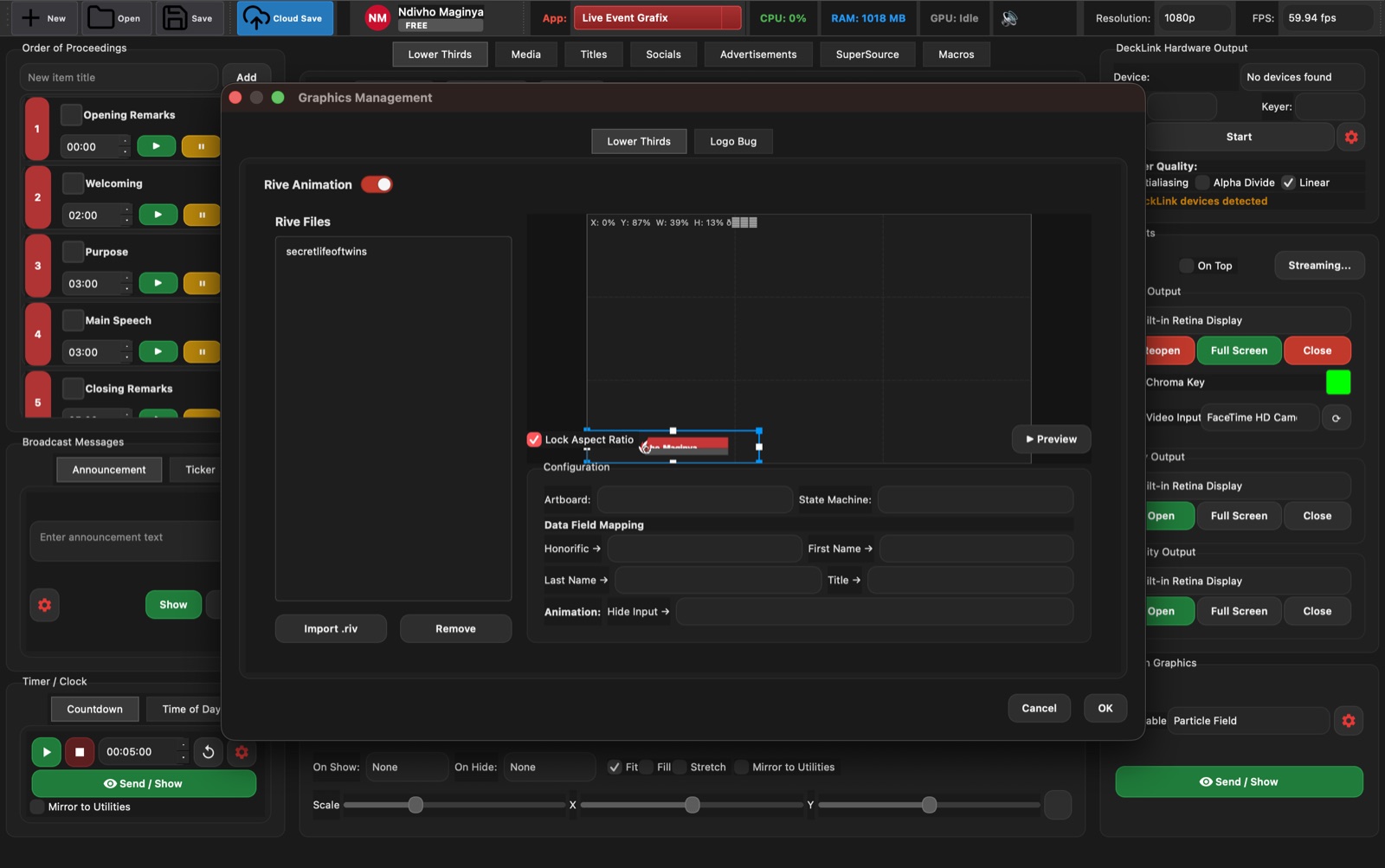Start the Opening Remarks timer with play
Image resolution: width=1385 pixels, height=868 pixels.
coord(156,146)
